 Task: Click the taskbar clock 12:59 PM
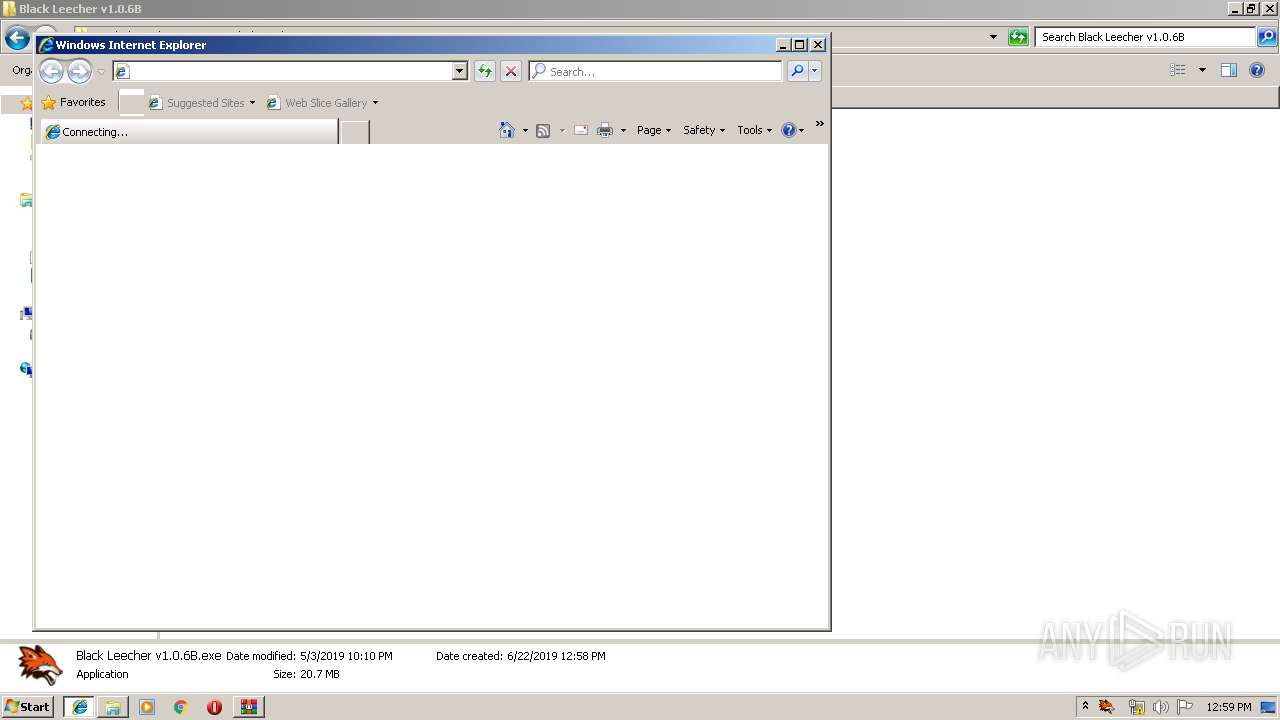pyautogui.click(x=1229, y=707)
